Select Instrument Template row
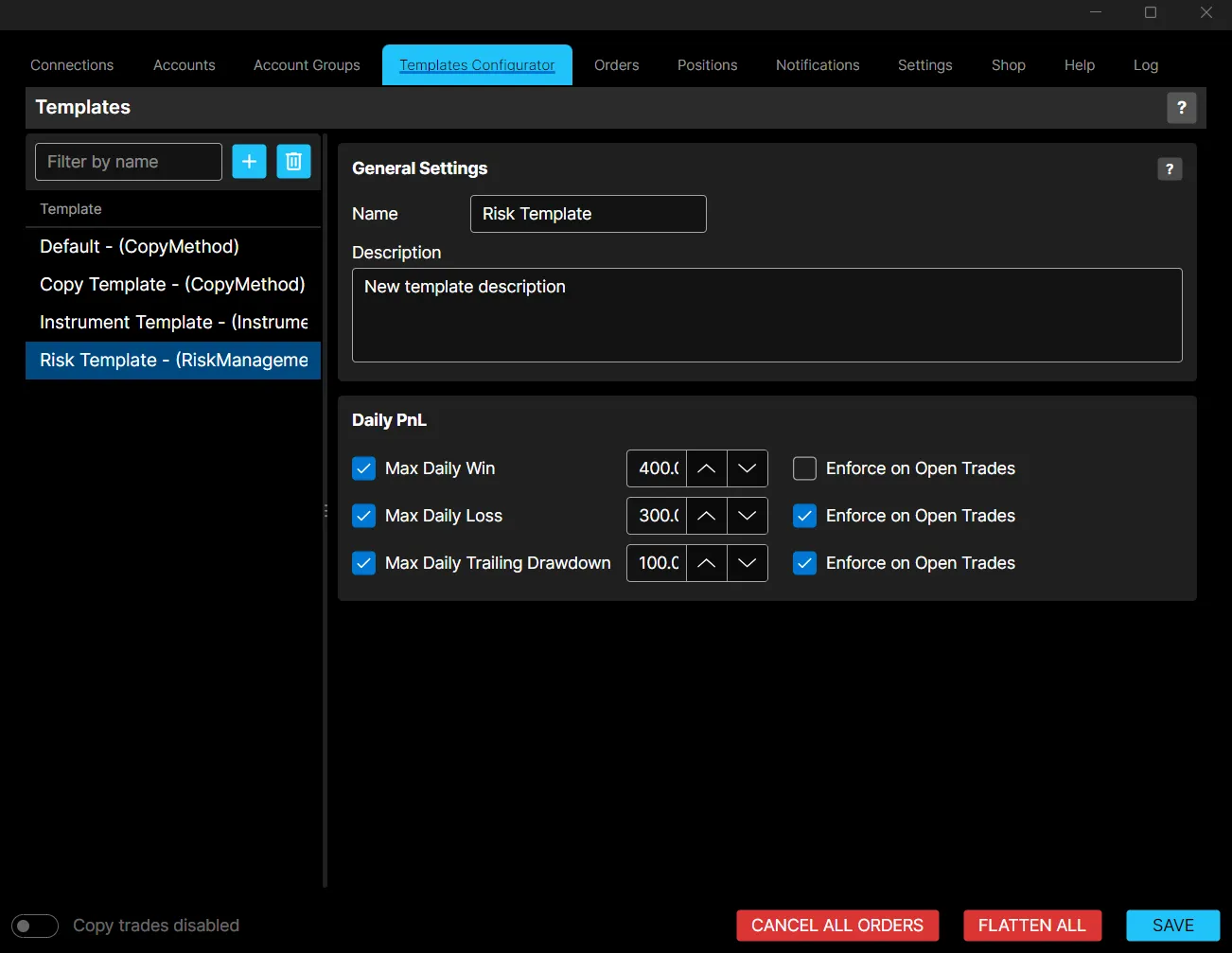The width and height of the screenshot is (1232, 953). (x=173, y=323)
